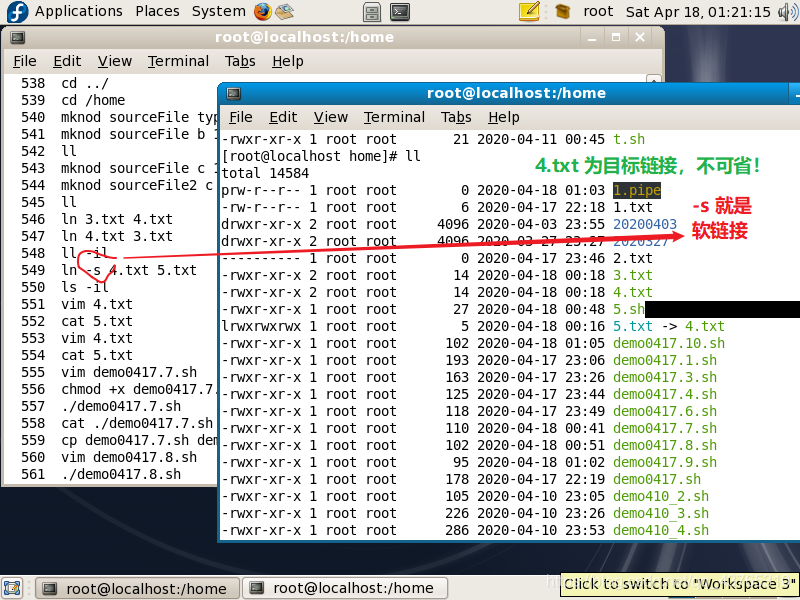Open the Applications menu

(79, 11)
